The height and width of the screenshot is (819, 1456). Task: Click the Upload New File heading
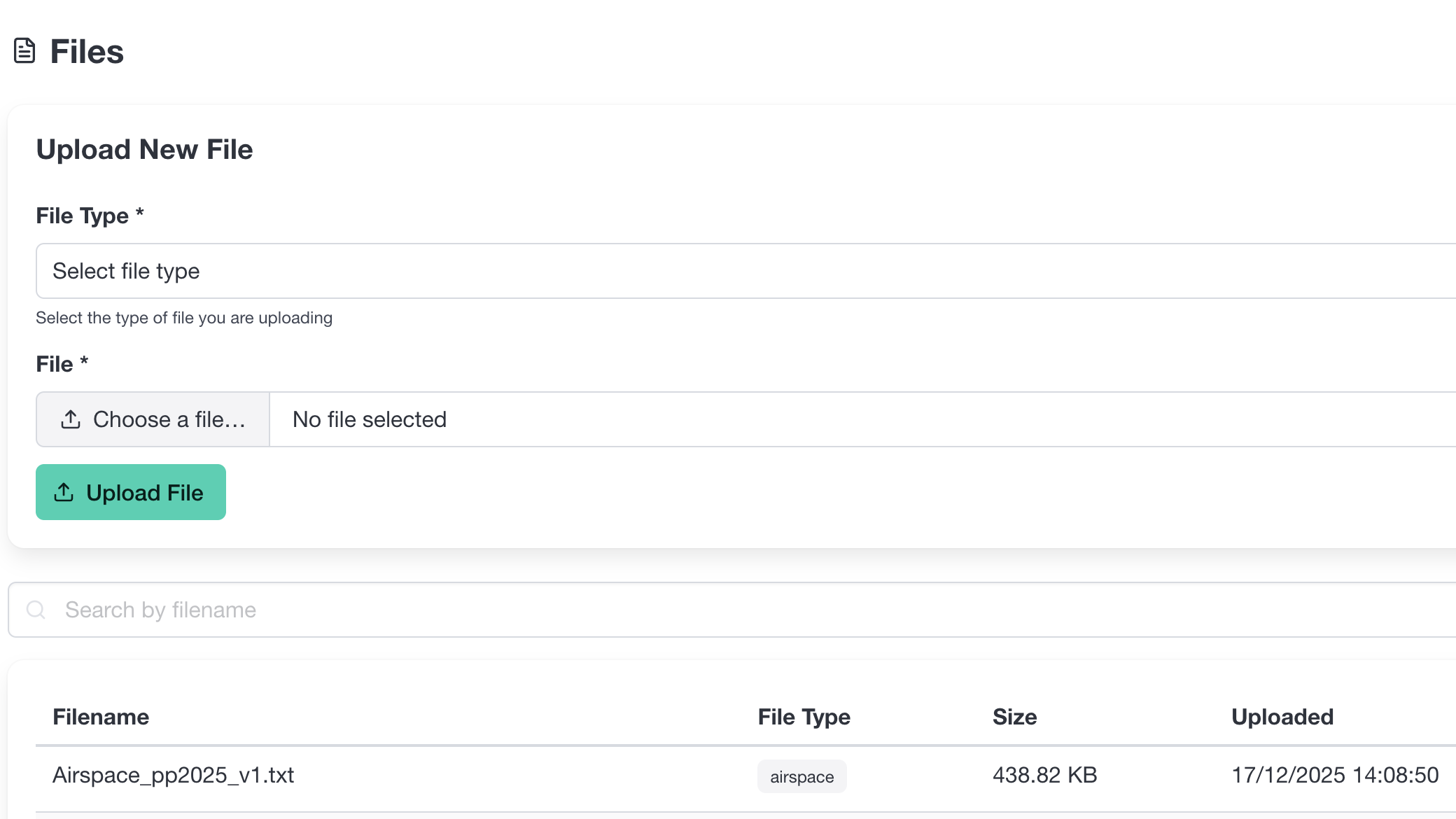point(144,150)
